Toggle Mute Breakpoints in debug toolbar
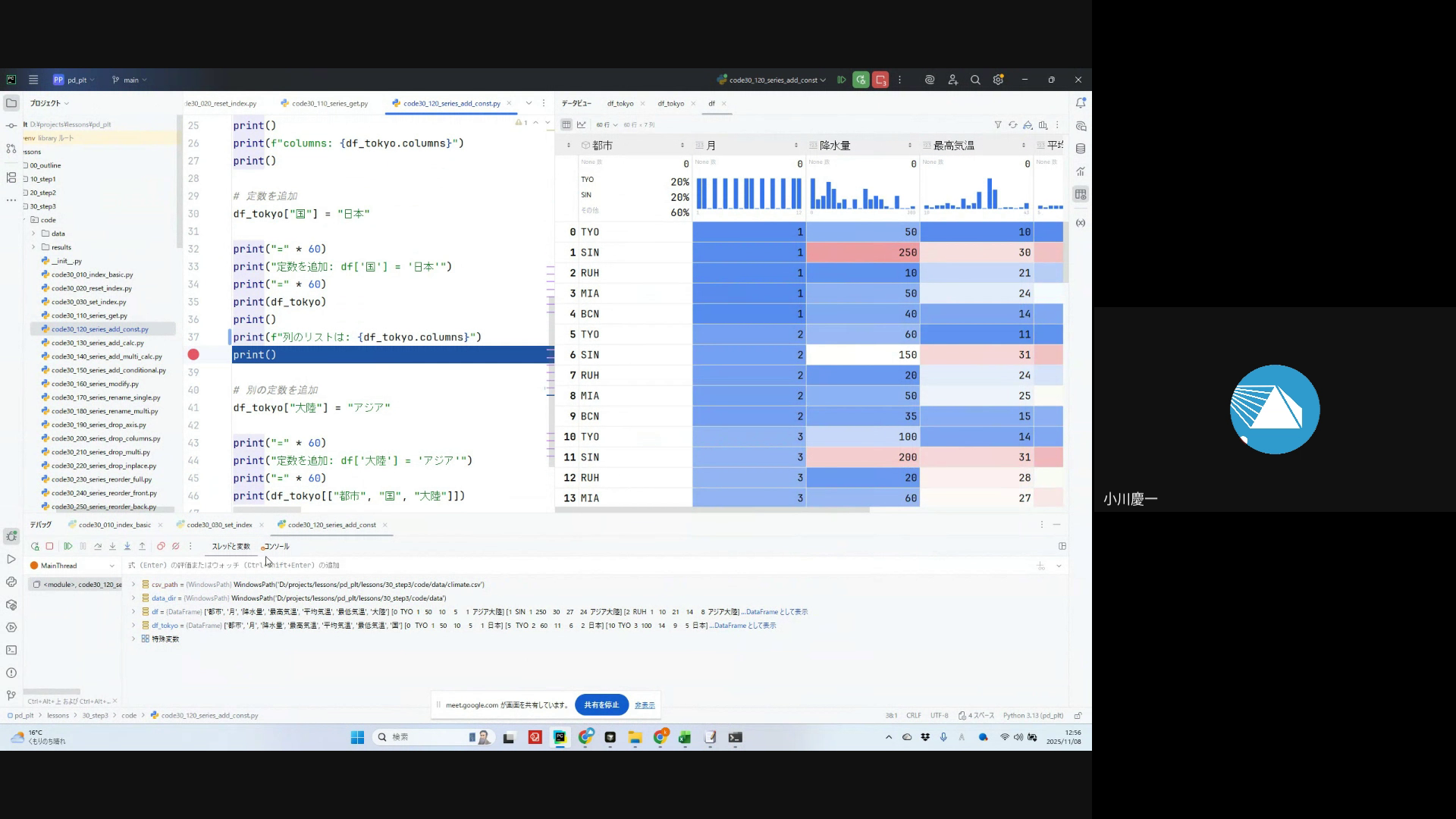 click(x=176, y=546)
